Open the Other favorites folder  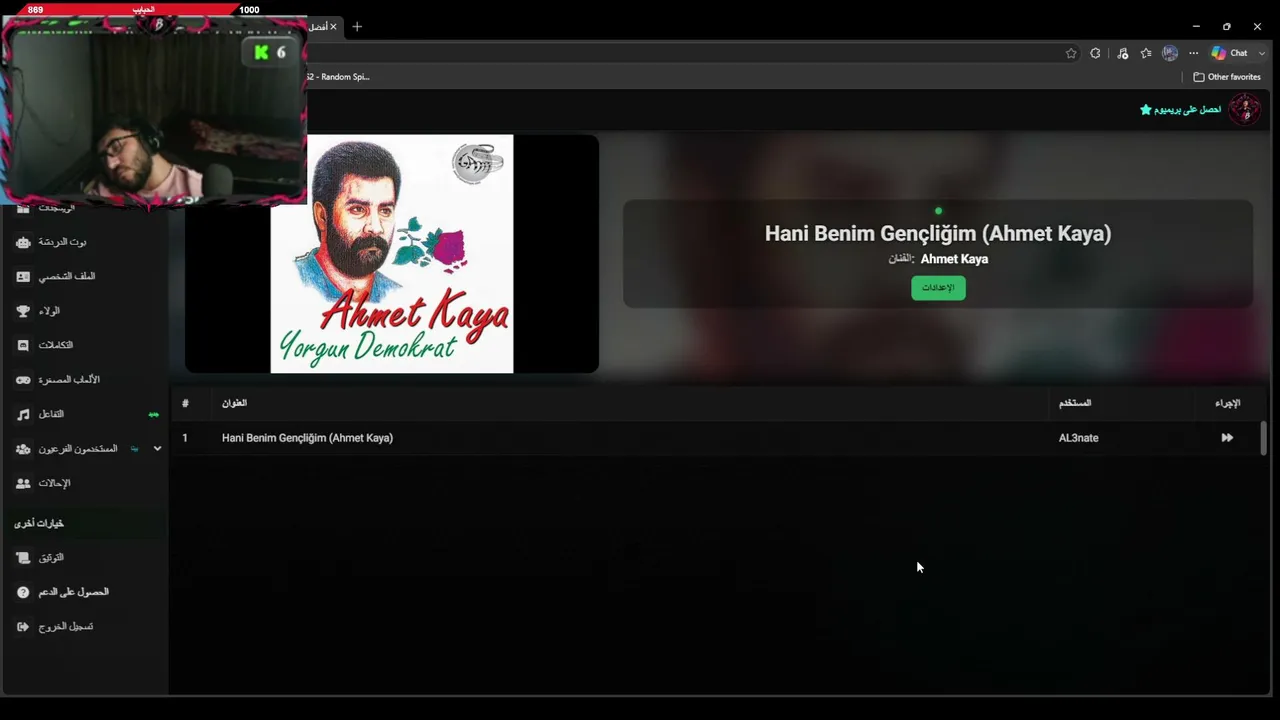click(1227, 77)
